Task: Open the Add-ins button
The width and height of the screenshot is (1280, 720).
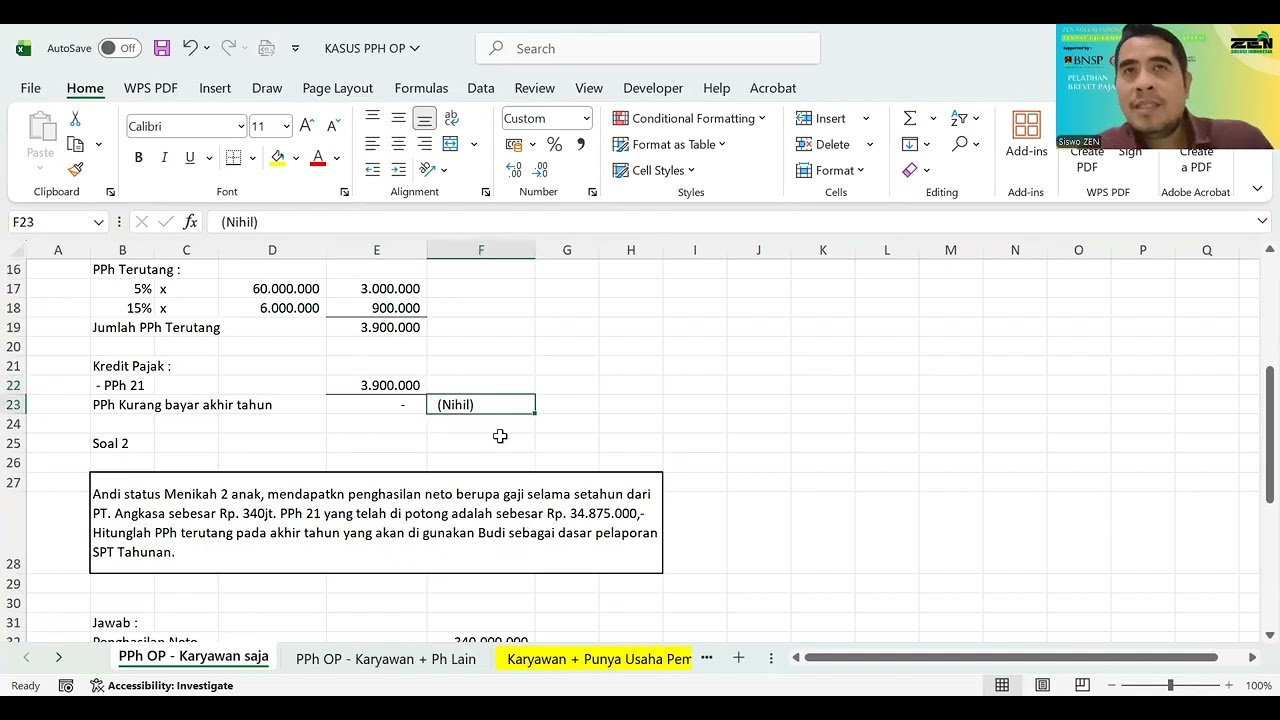Action: pyautogui.click(x=1026, y=135)
